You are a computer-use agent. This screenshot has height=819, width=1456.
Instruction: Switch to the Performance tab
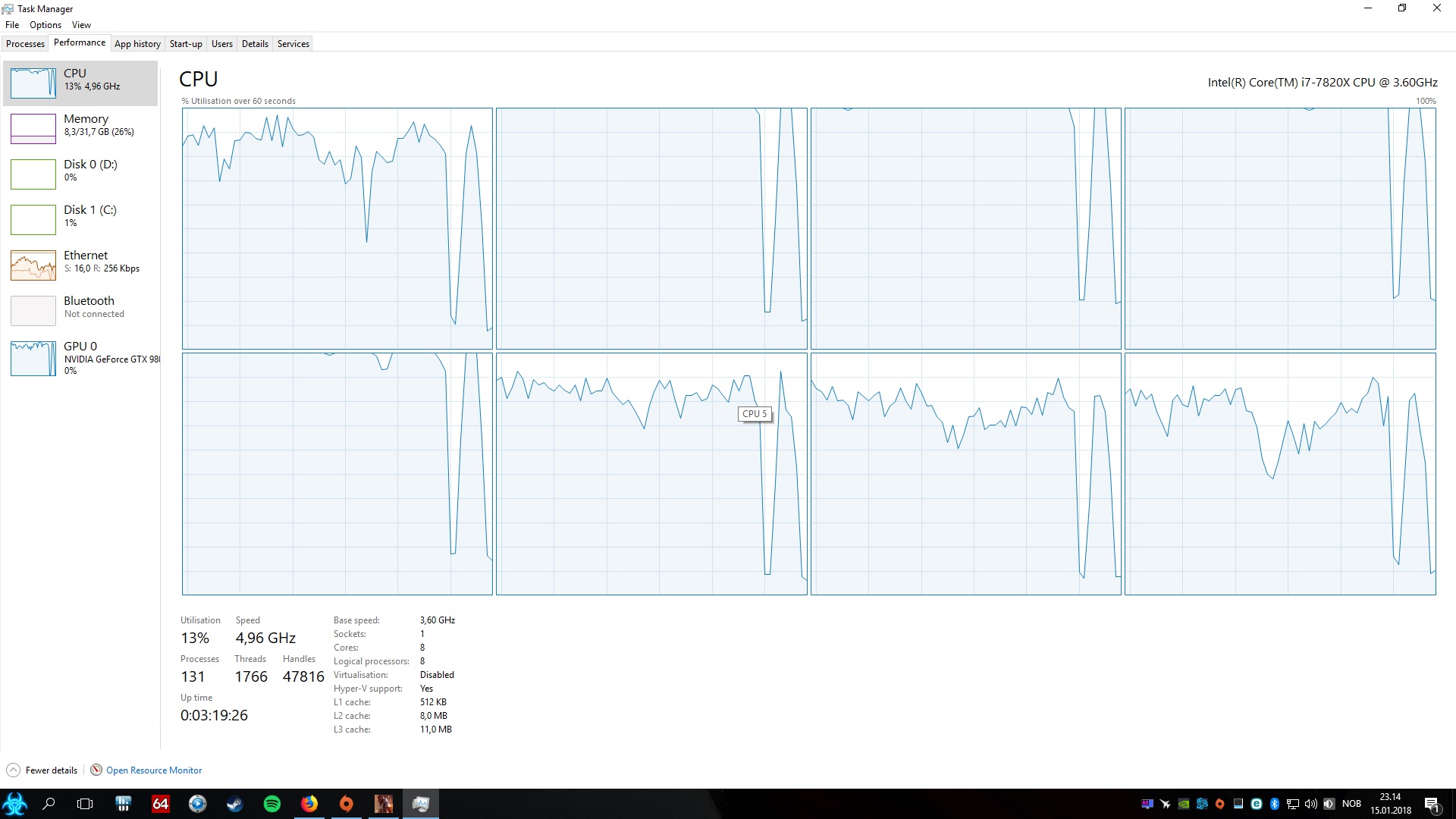tap(80, 43)
